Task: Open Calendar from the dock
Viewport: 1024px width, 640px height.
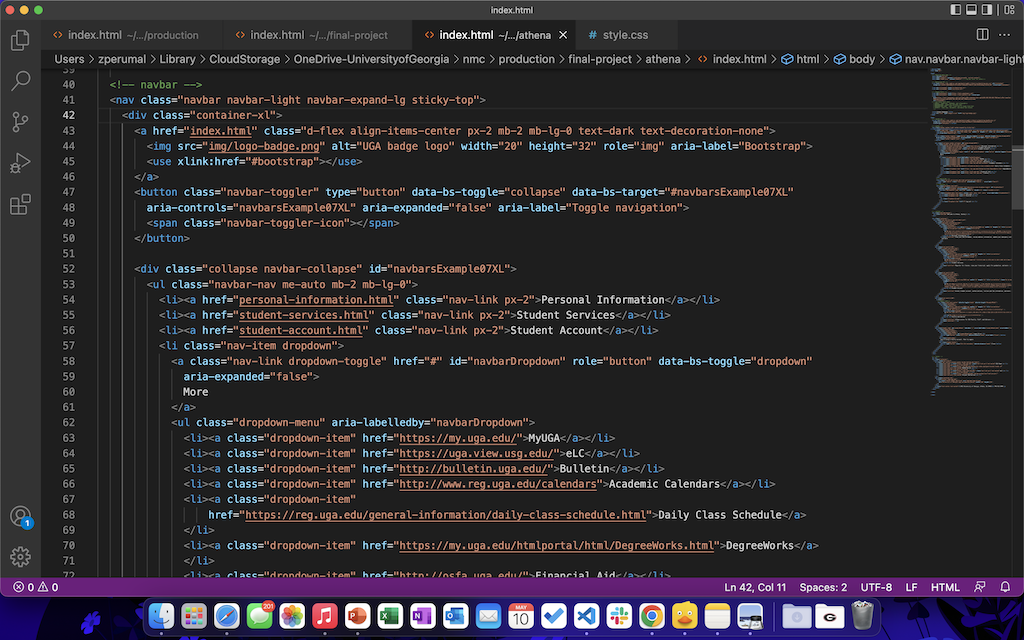Action: [520, 615]
